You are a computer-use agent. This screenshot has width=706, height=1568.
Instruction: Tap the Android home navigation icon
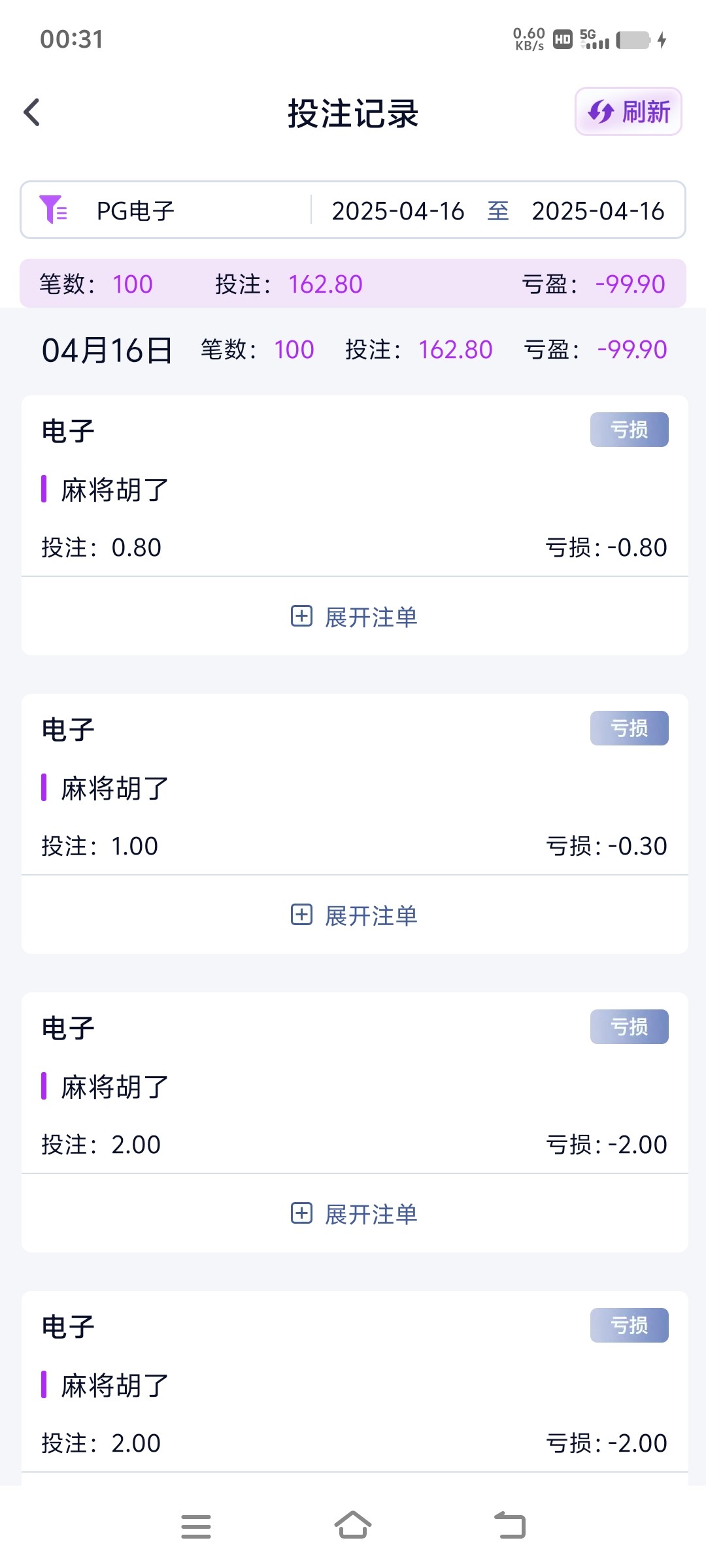353,1526
